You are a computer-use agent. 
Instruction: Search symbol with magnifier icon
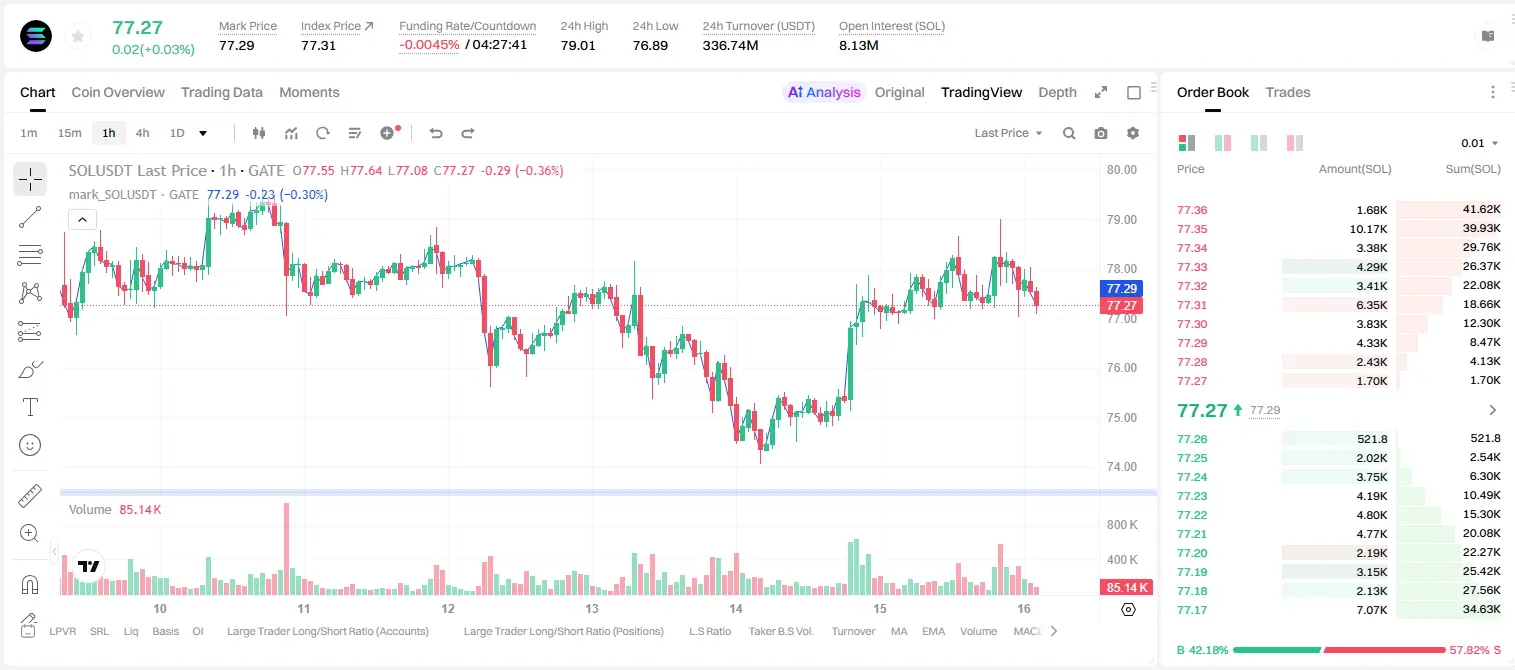coord(1069,133)
